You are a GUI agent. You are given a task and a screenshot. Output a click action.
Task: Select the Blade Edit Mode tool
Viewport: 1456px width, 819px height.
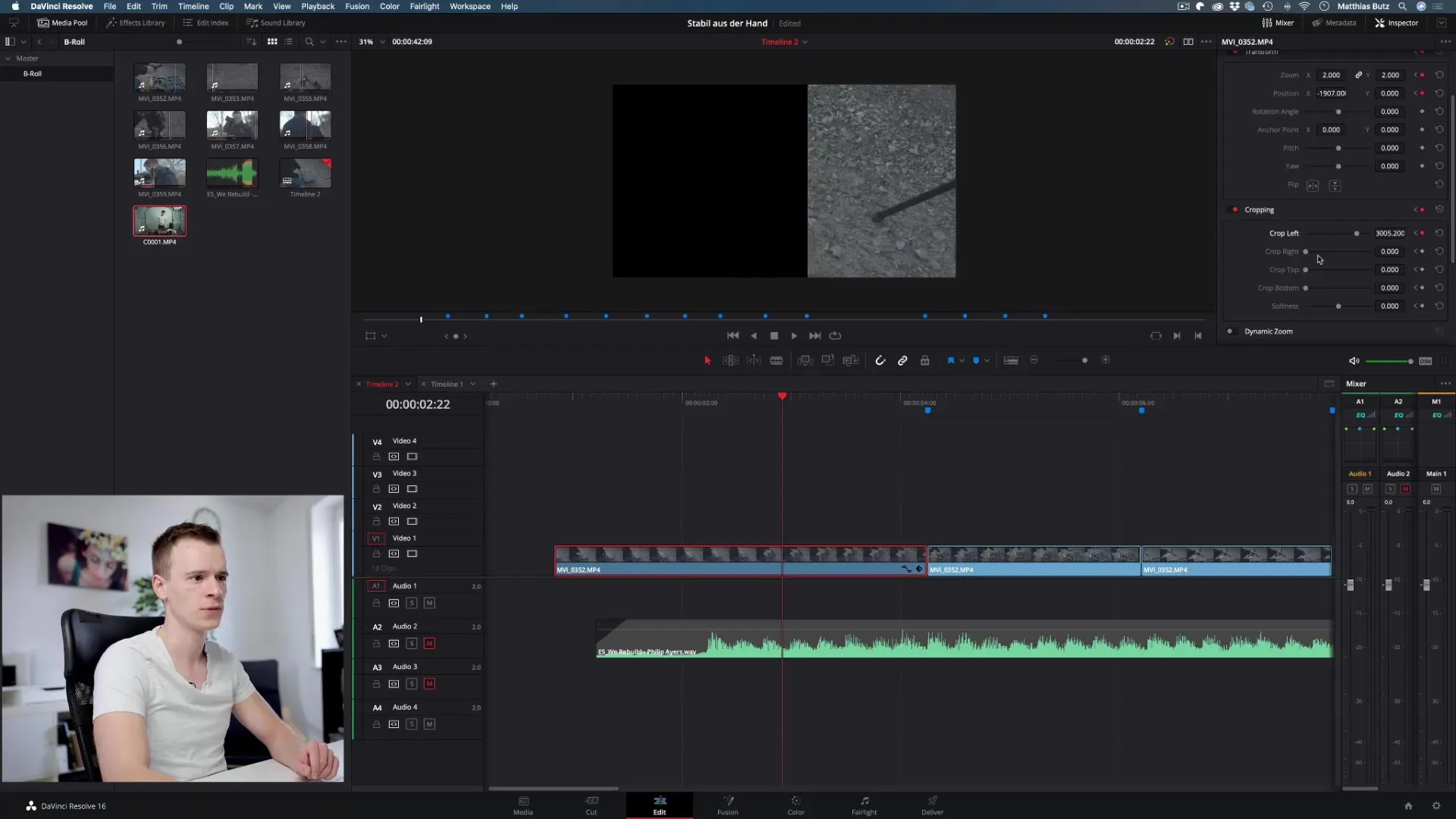click(x=777, y=360)
